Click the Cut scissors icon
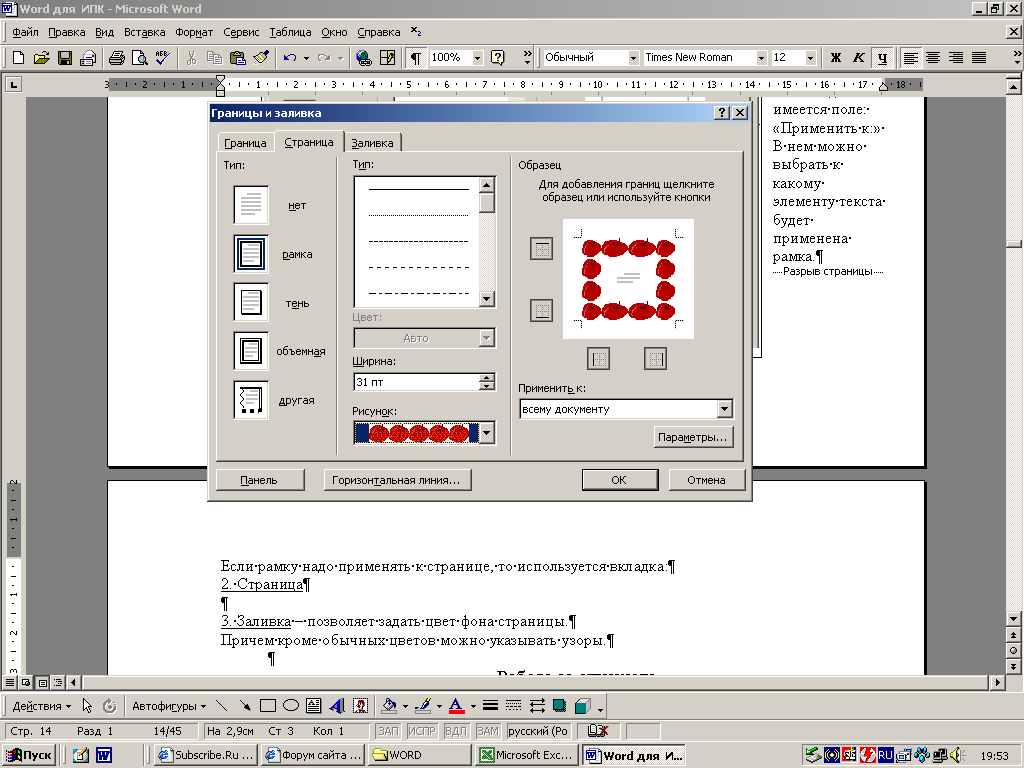The height and width of the screenshot is (768, 1024). coord(191,58)
